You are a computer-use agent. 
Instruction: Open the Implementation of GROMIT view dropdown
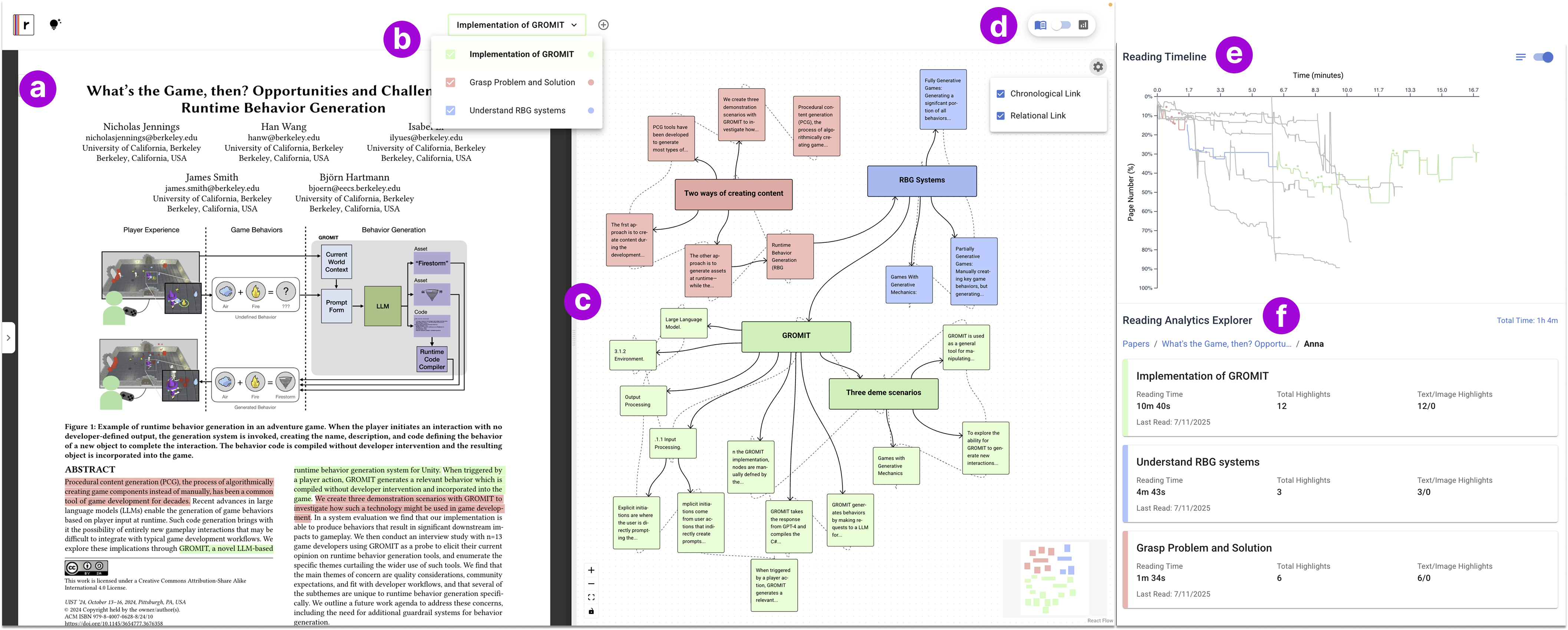tap(517, 24)
